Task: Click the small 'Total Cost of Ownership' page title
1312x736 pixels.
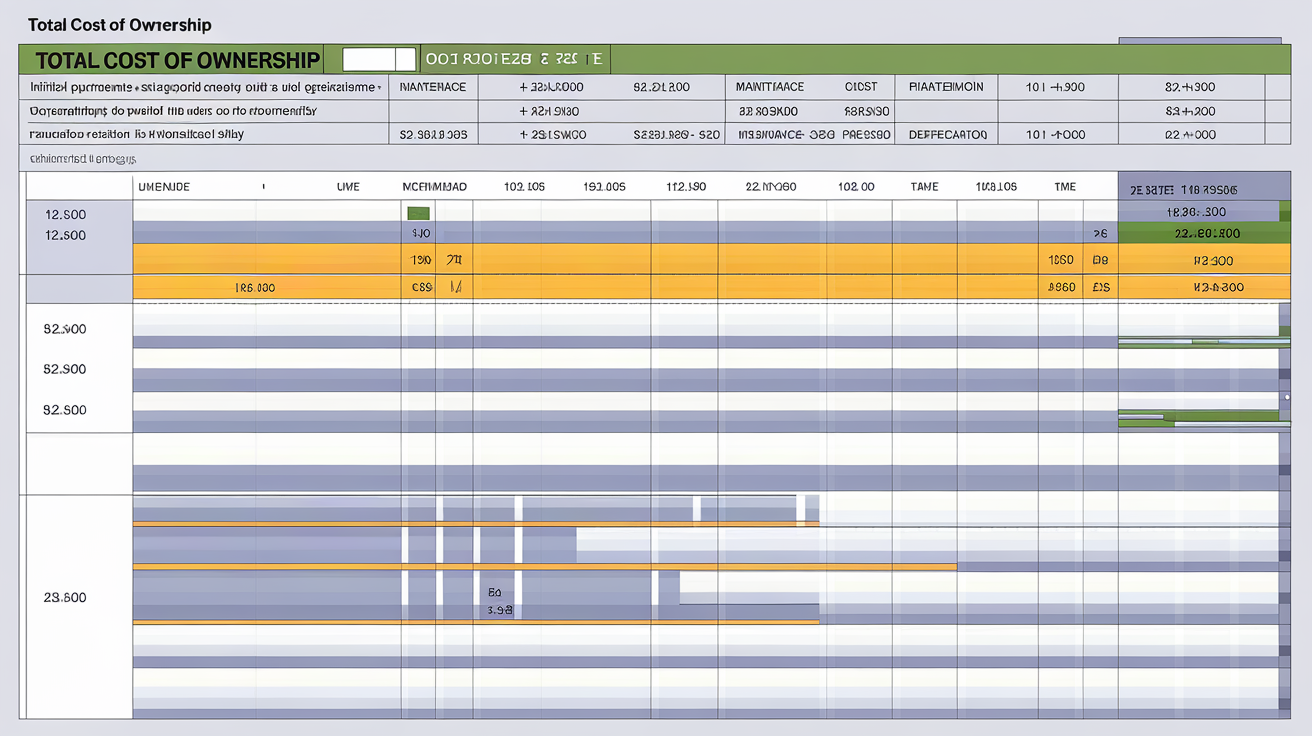Action: pos(120,25)
